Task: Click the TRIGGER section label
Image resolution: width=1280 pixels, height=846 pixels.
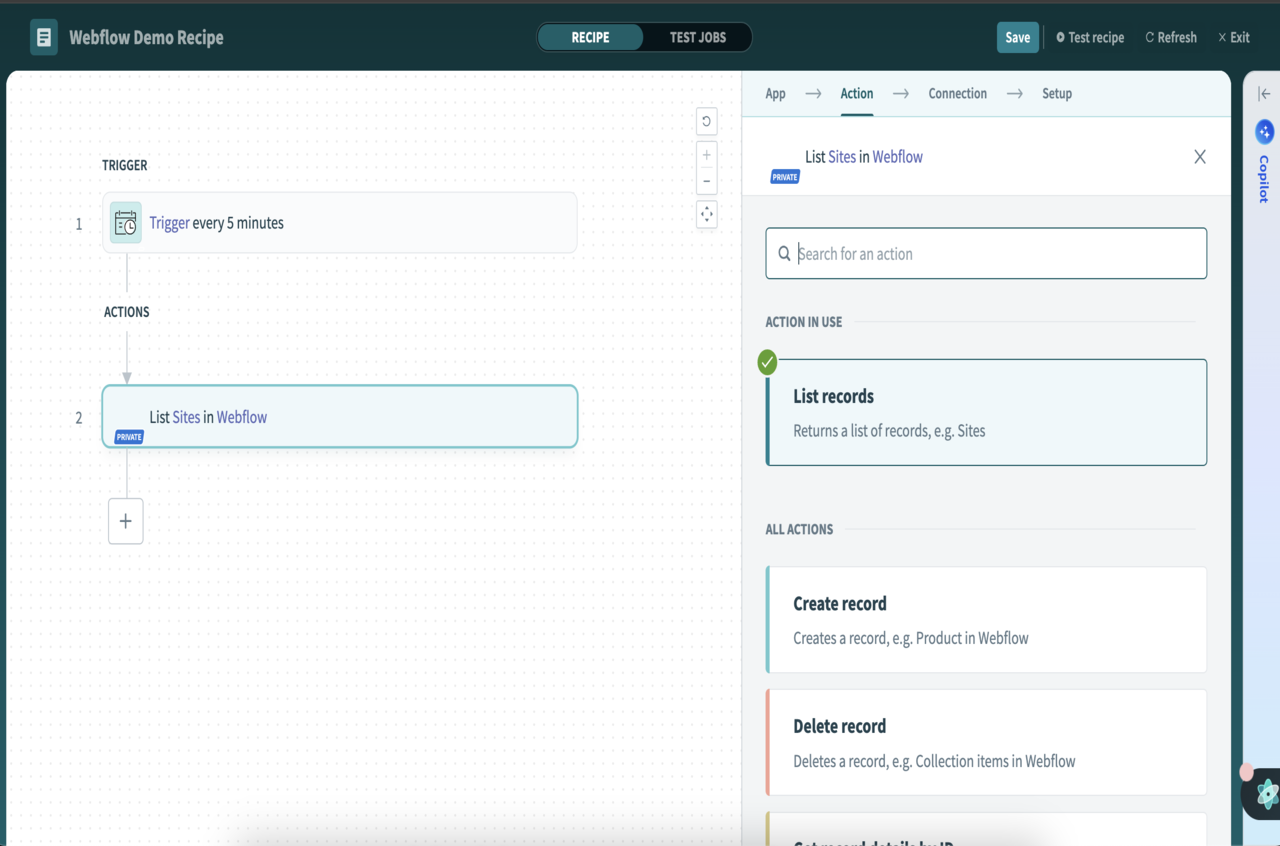Action: (125, 165)
